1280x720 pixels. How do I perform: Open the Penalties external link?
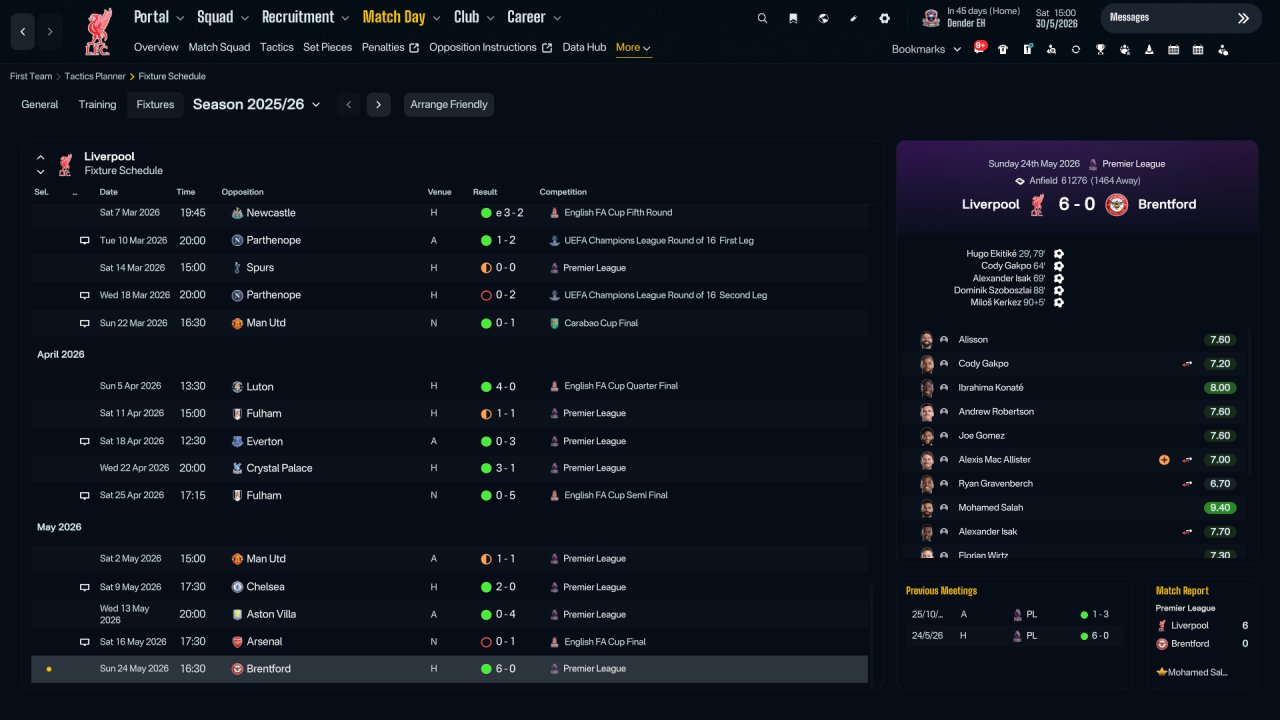coord(390,47)
